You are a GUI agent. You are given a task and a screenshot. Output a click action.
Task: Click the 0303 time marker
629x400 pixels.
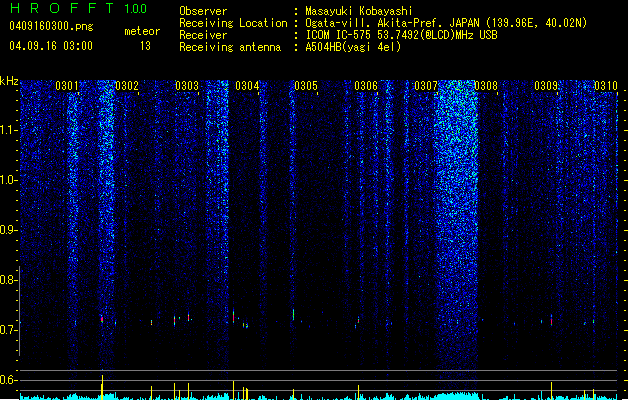pos(187,86)
